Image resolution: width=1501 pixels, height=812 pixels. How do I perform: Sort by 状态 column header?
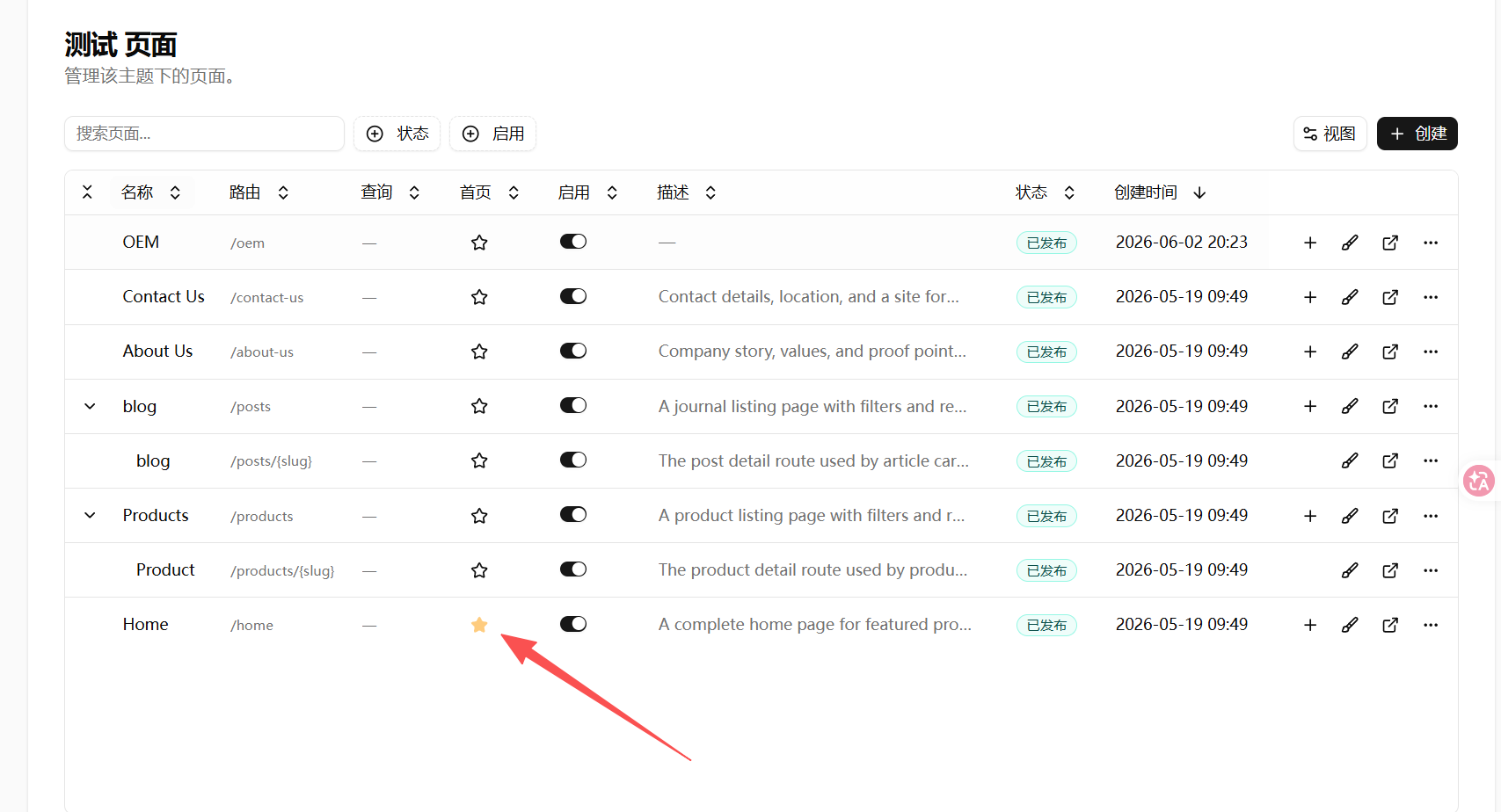tap(1045, 192)
